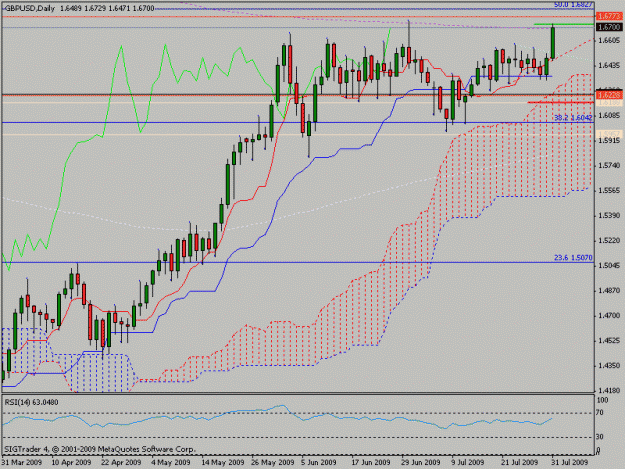
Task: Select the short green line above last candle
Action: pos(564,24)
